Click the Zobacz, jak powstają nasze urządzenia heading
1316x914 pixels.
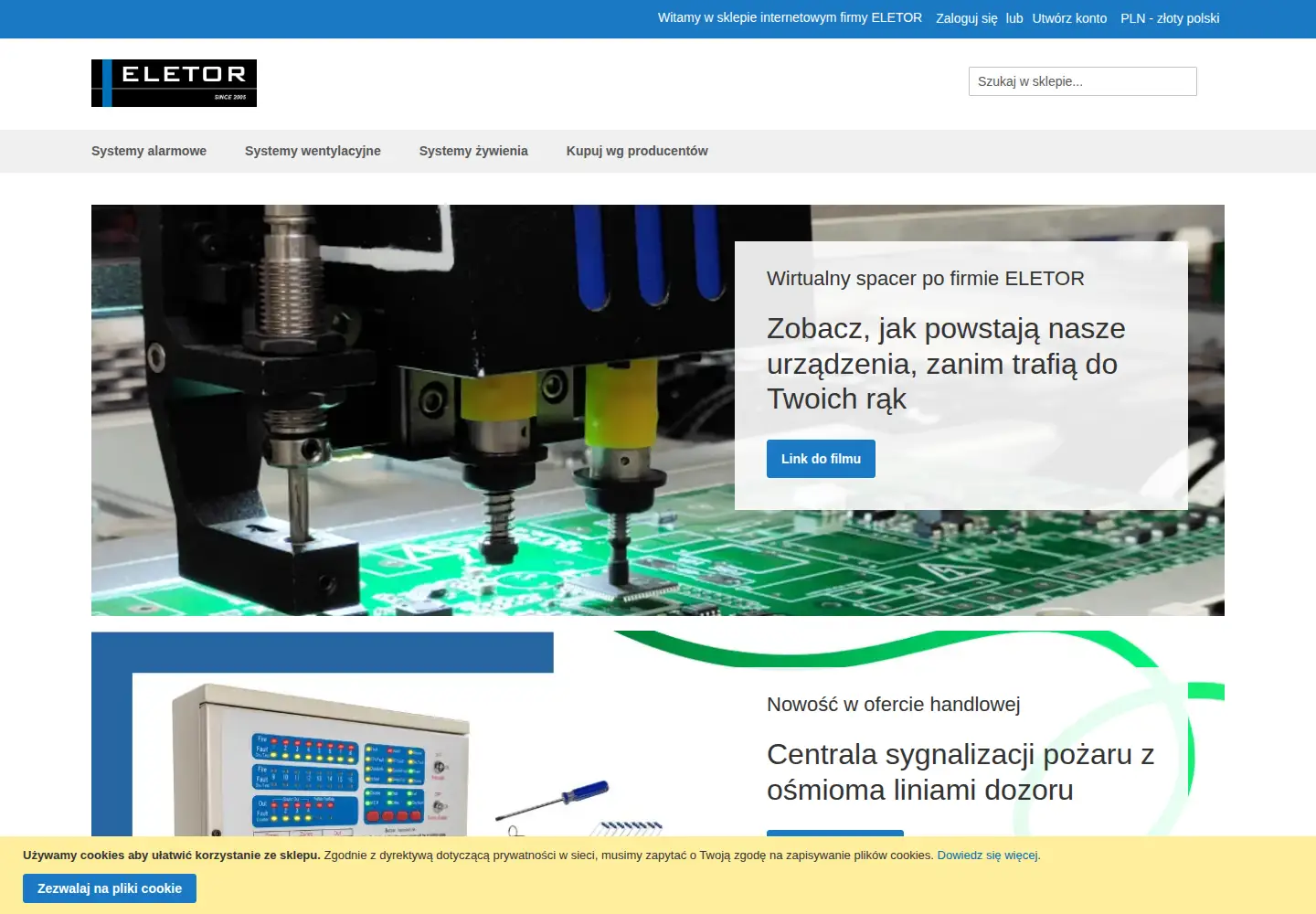tap(946, 364)
